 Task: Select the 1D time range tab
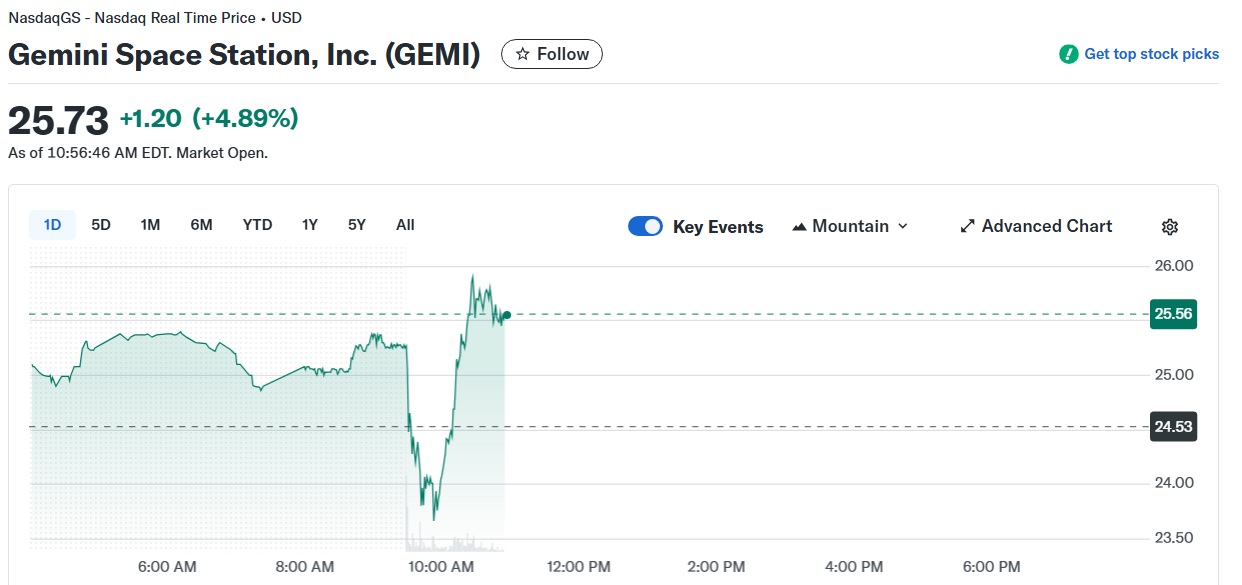(52, 225)
